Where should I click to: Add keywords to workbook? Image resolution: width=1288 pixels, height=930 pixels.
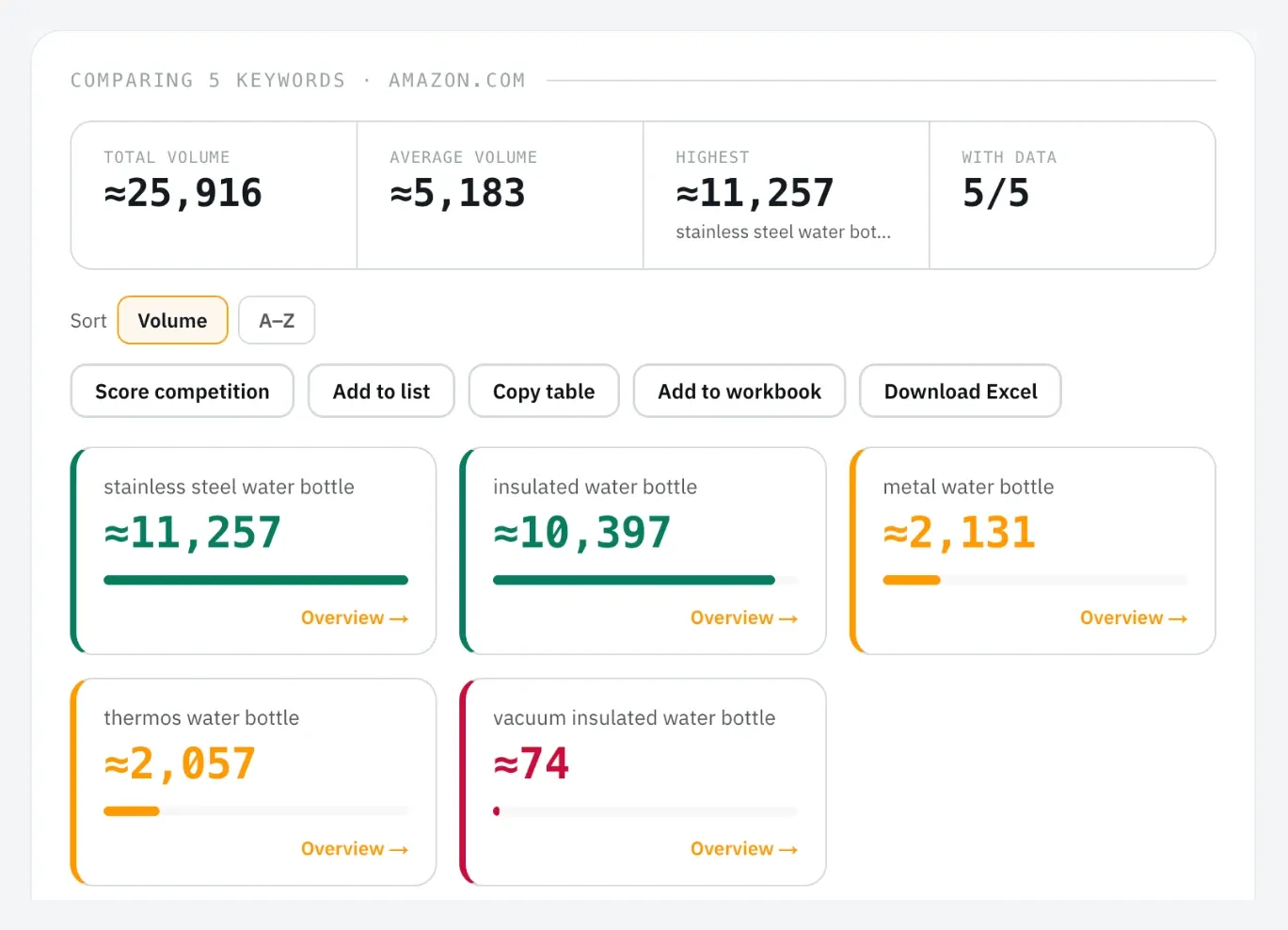point(739,391)
